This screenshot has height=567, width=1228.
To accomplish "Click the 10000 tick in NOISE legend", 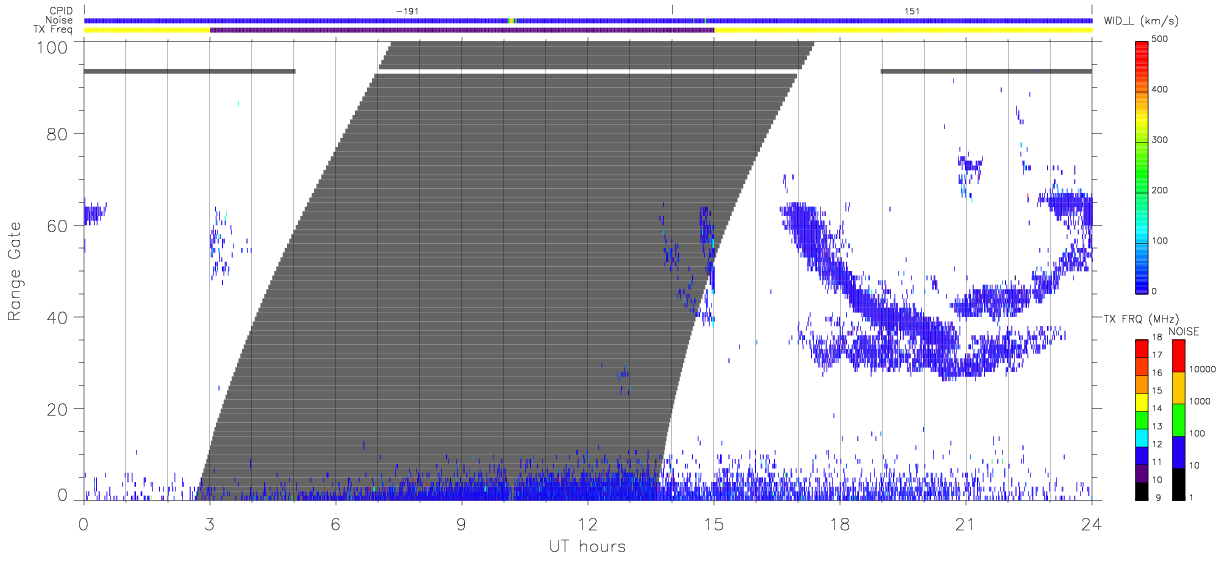I will click(x=1201, y=369).
